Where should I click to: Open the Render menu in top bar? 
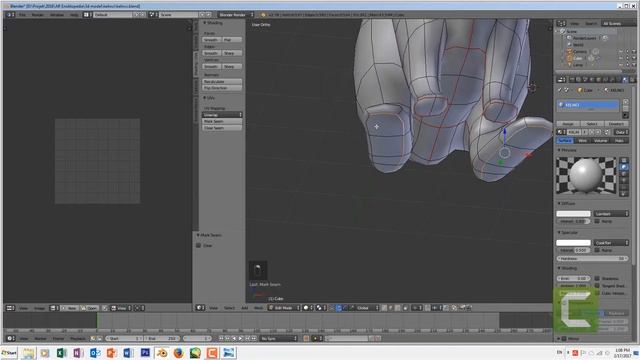tap(38, 15)
